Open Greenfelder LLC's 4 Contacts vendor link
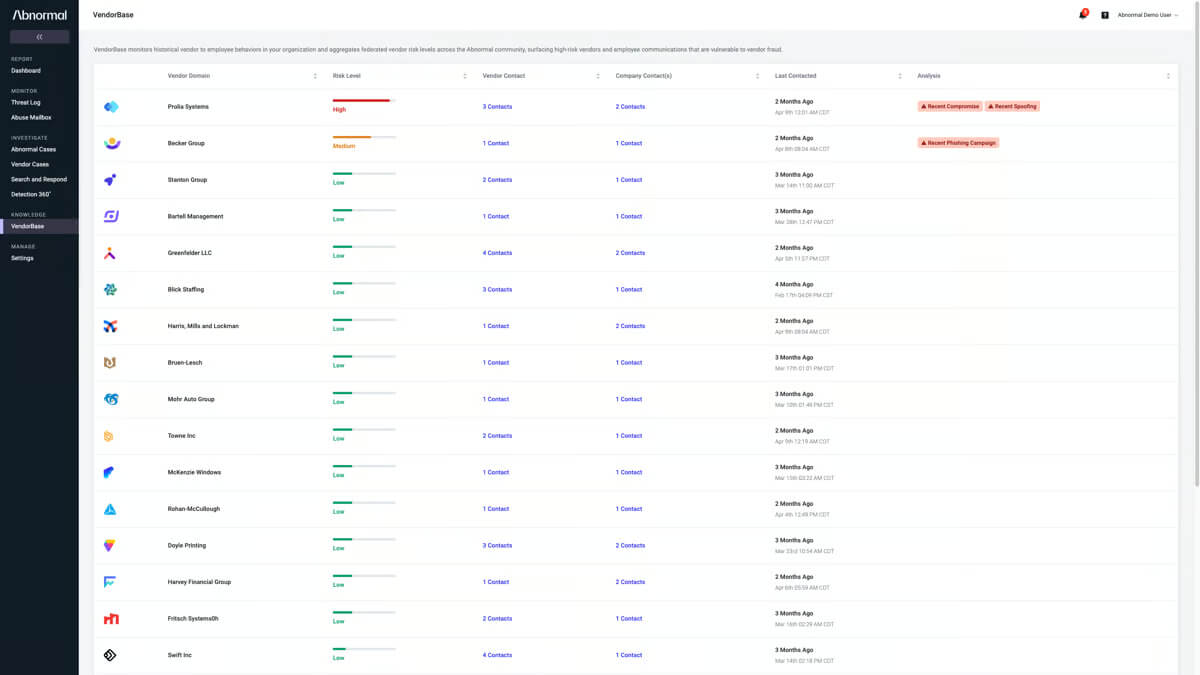Screen dimensions: 1200x675 497,253
